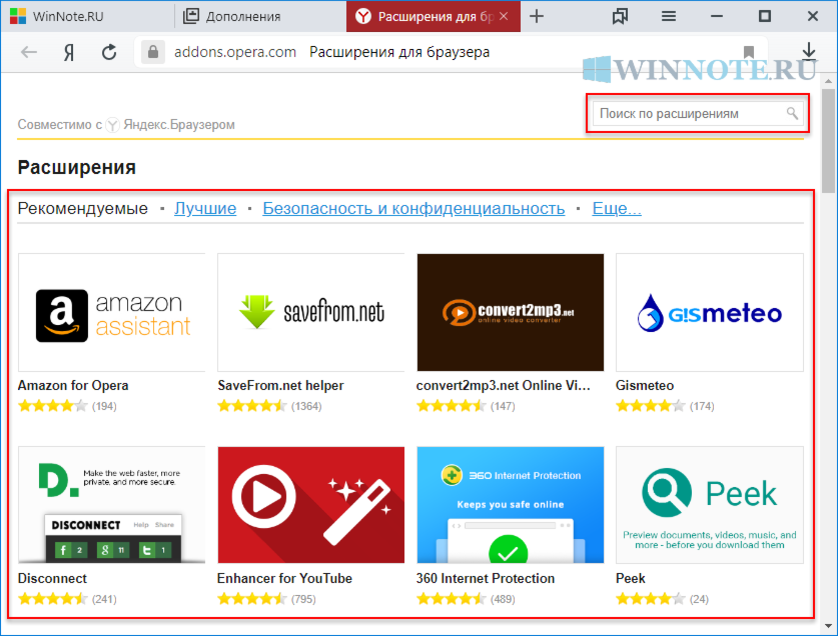Select the Рекомендуемые category
The image size is (838, 636).
pos(83,208)
